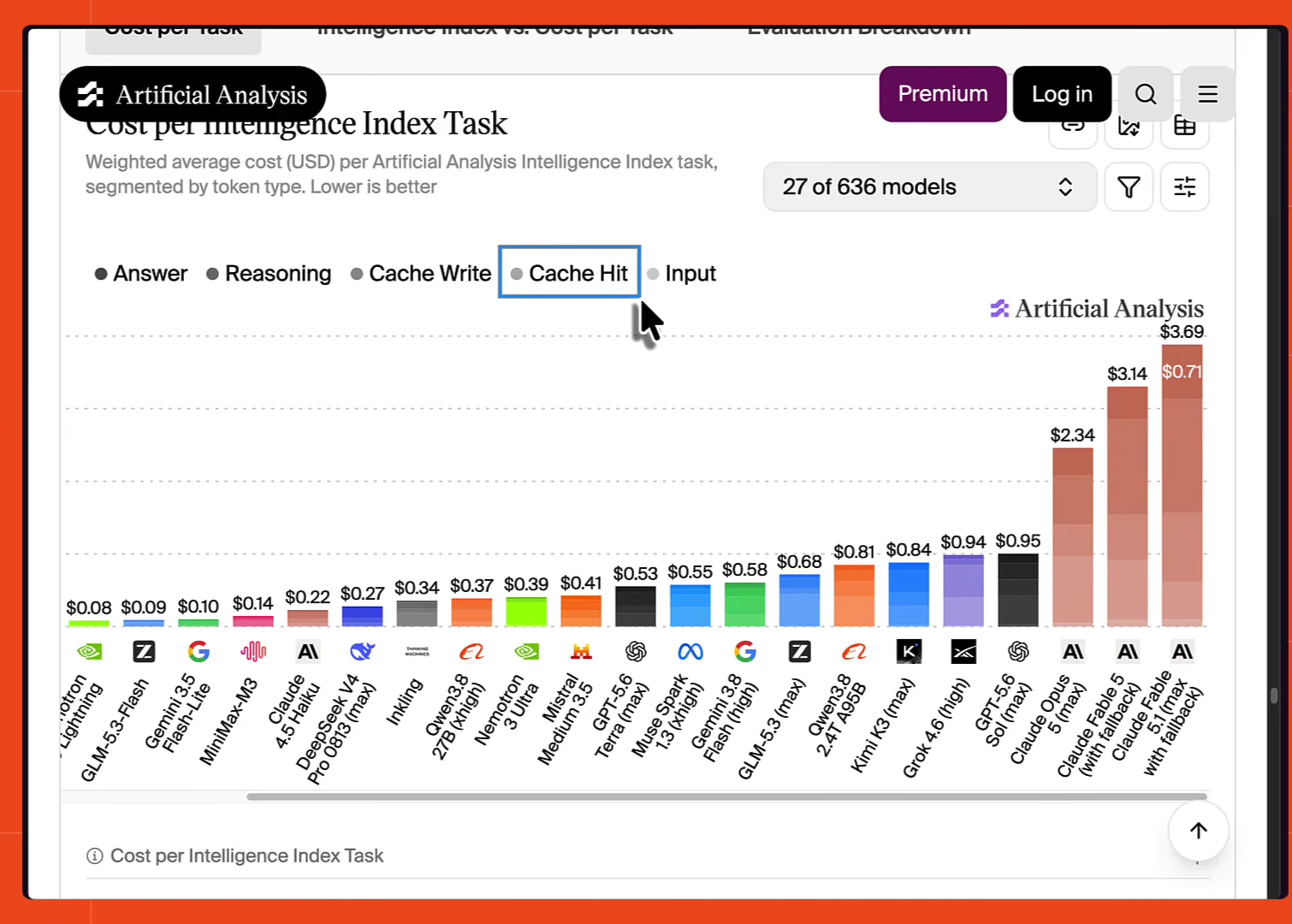Click the '$0.71' segment label in tallest bar

pyautogui.click(x=1182, y=371)
